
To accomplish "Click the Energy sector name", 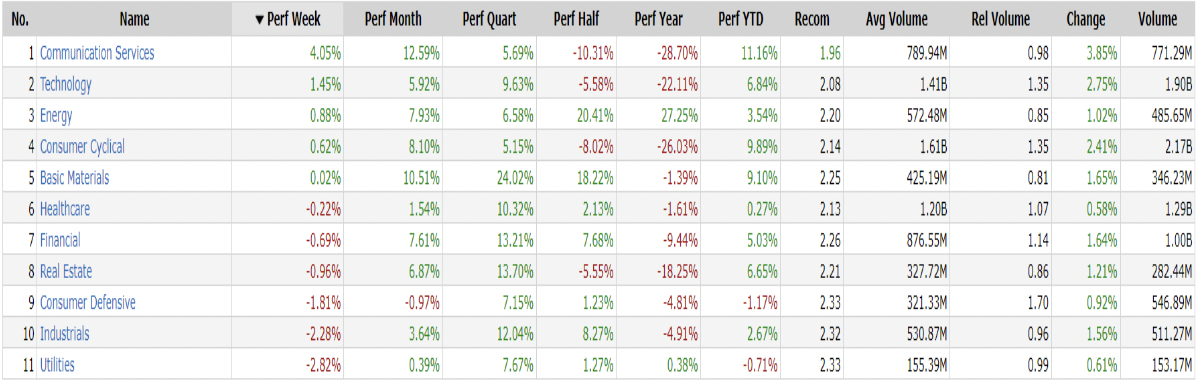I will click(x=56, y=115).
